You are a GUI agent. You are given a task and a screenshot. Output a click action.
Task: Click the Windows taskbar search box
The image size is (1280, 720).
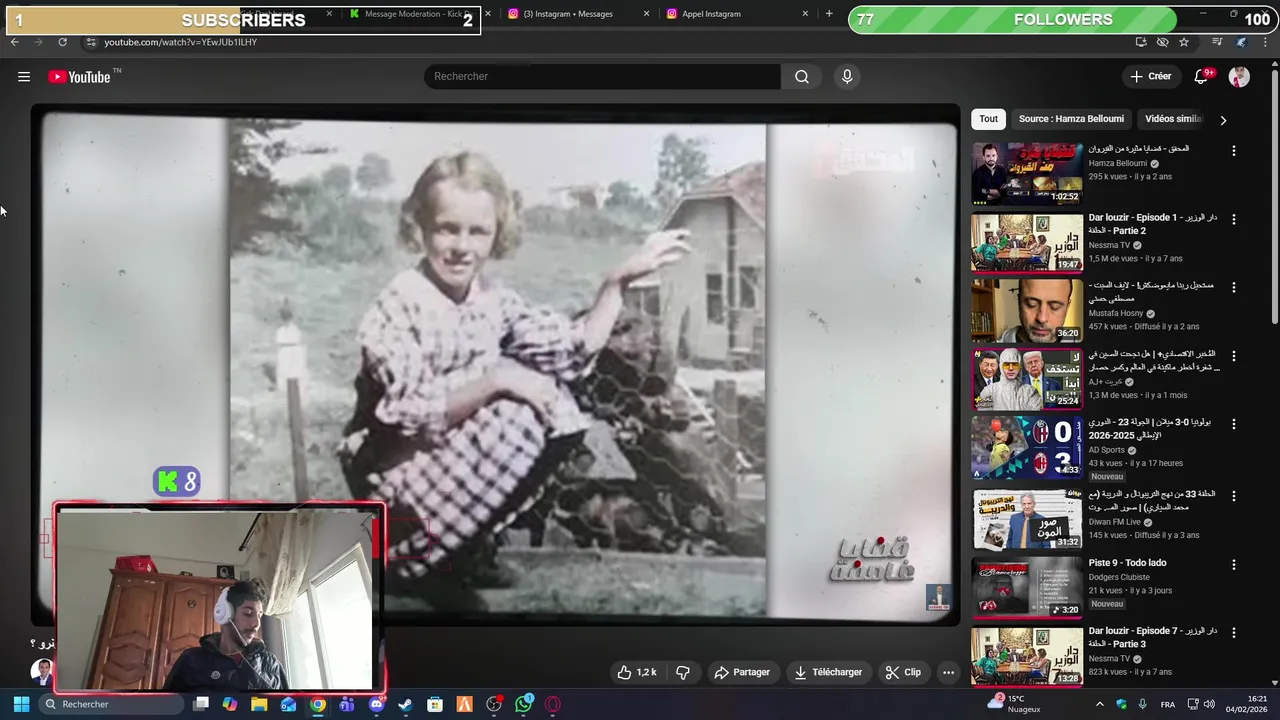pos(112,704)
